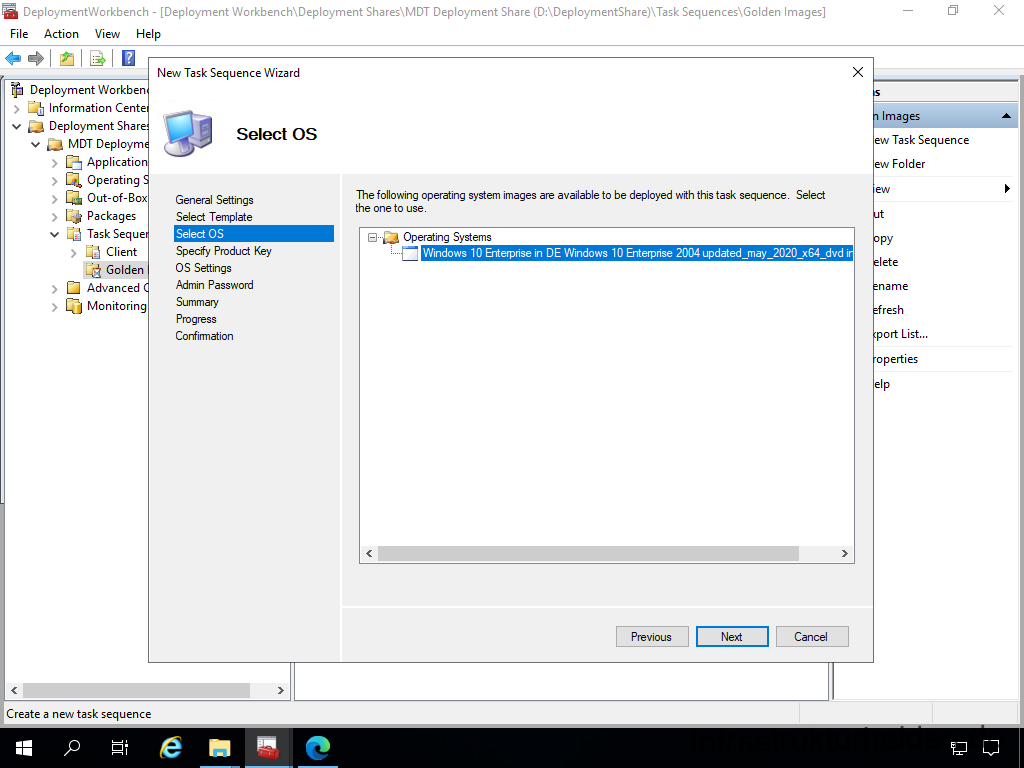Click the Operating Systems folder in wizard
Viewport: 1024px width, 768px height.
point(447,237)
